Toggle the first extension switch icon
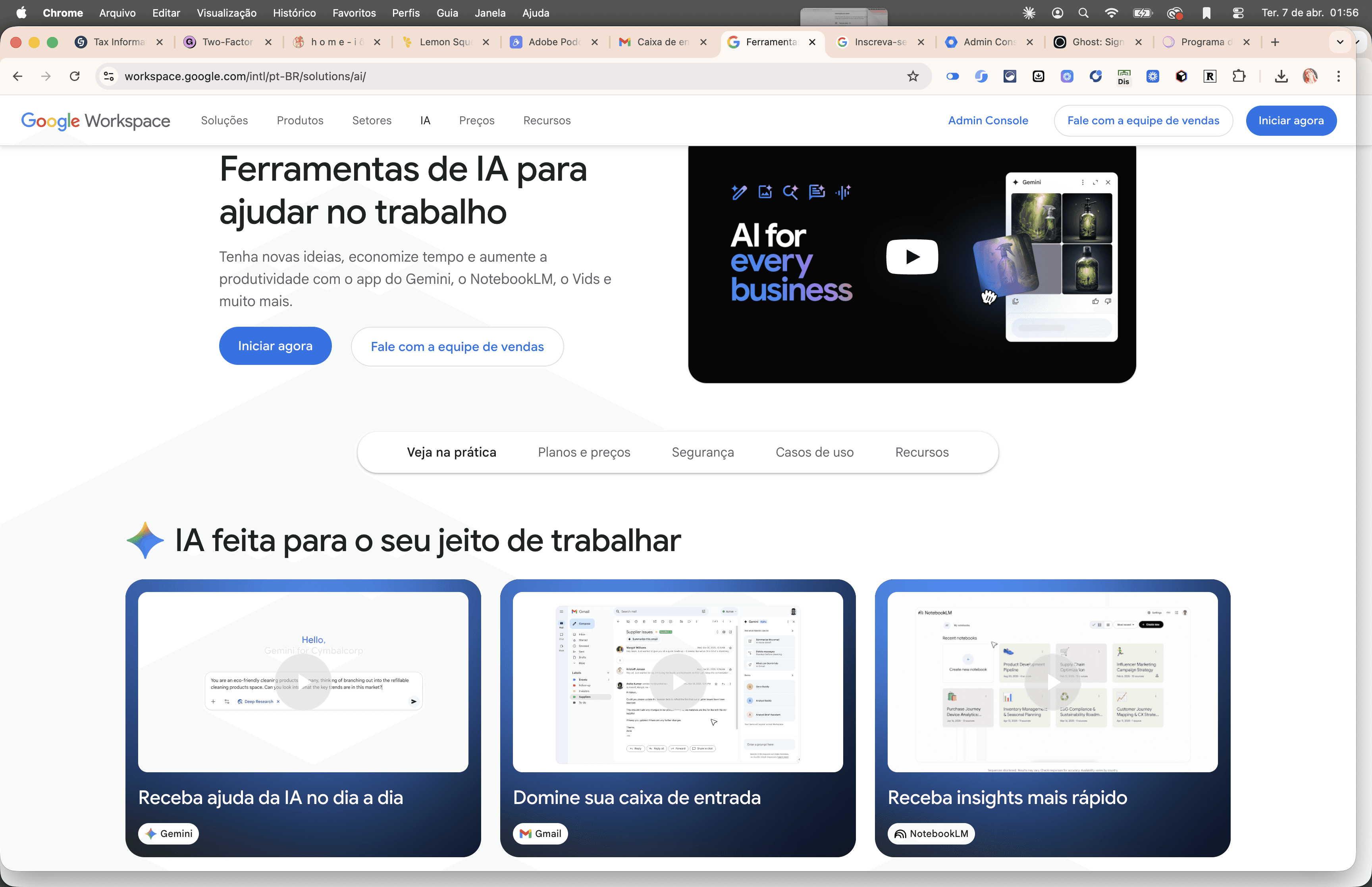 pyautogui.click(x=952, y=76)
